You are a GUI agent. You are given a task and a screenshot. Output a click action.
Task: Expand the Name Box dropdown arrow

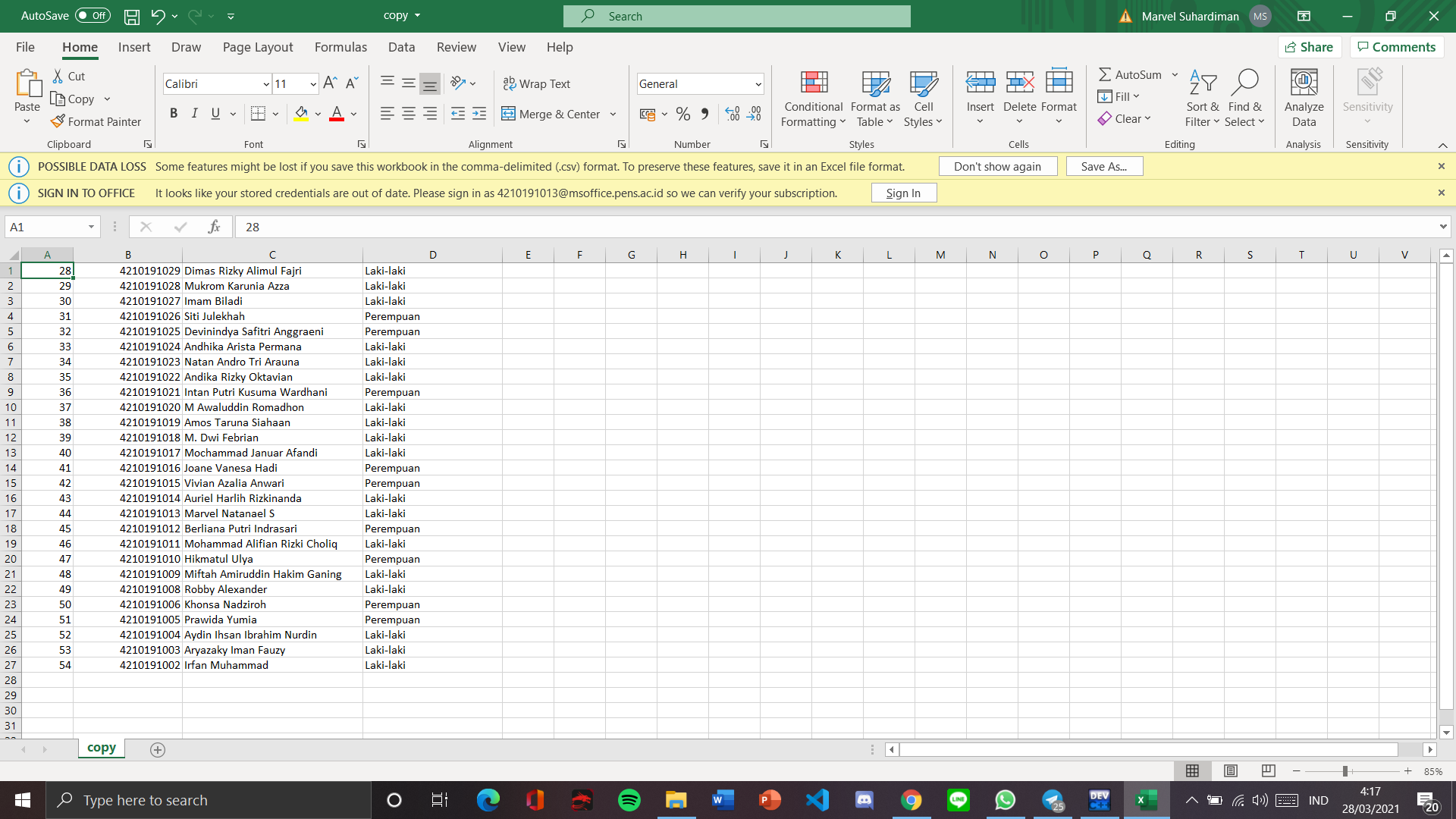coord(91,227)
